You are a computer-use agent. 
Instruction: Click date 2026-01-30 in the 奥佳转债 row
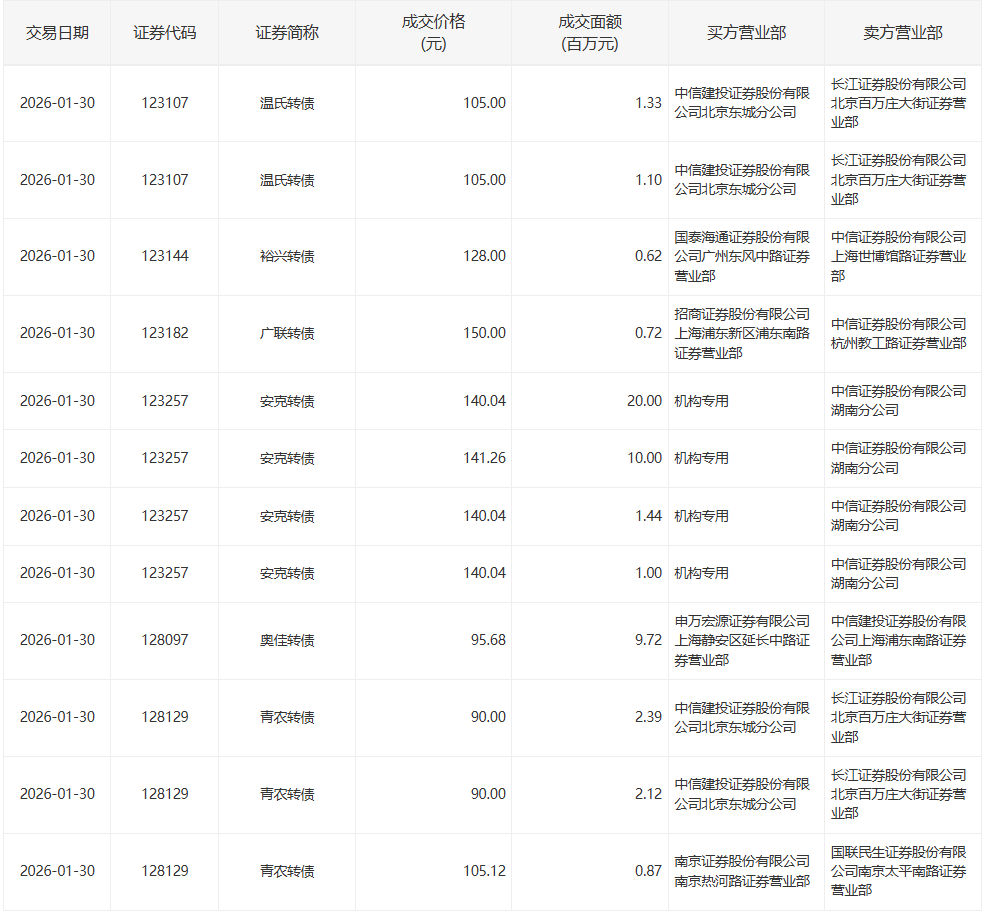(57, 640)
